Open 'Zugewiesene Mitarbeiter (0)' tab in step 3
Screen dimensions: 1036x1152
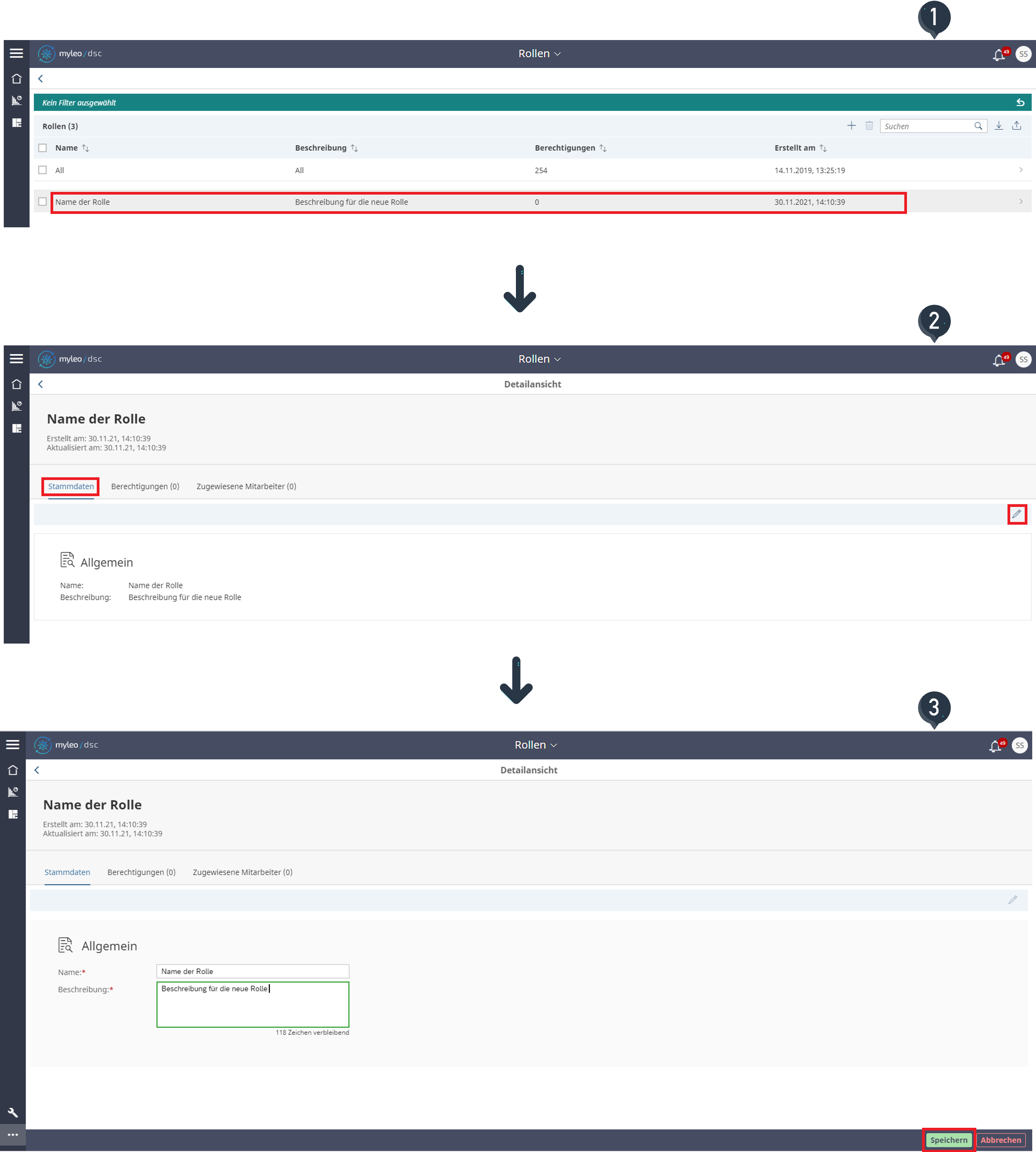(242, 872)
